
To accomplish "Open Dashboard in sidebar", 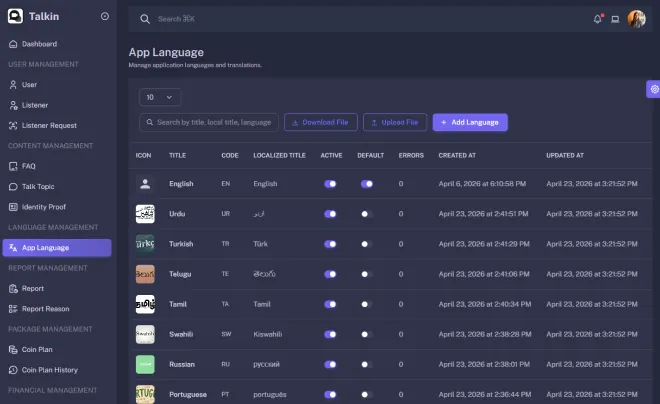I will pos(57,44).
